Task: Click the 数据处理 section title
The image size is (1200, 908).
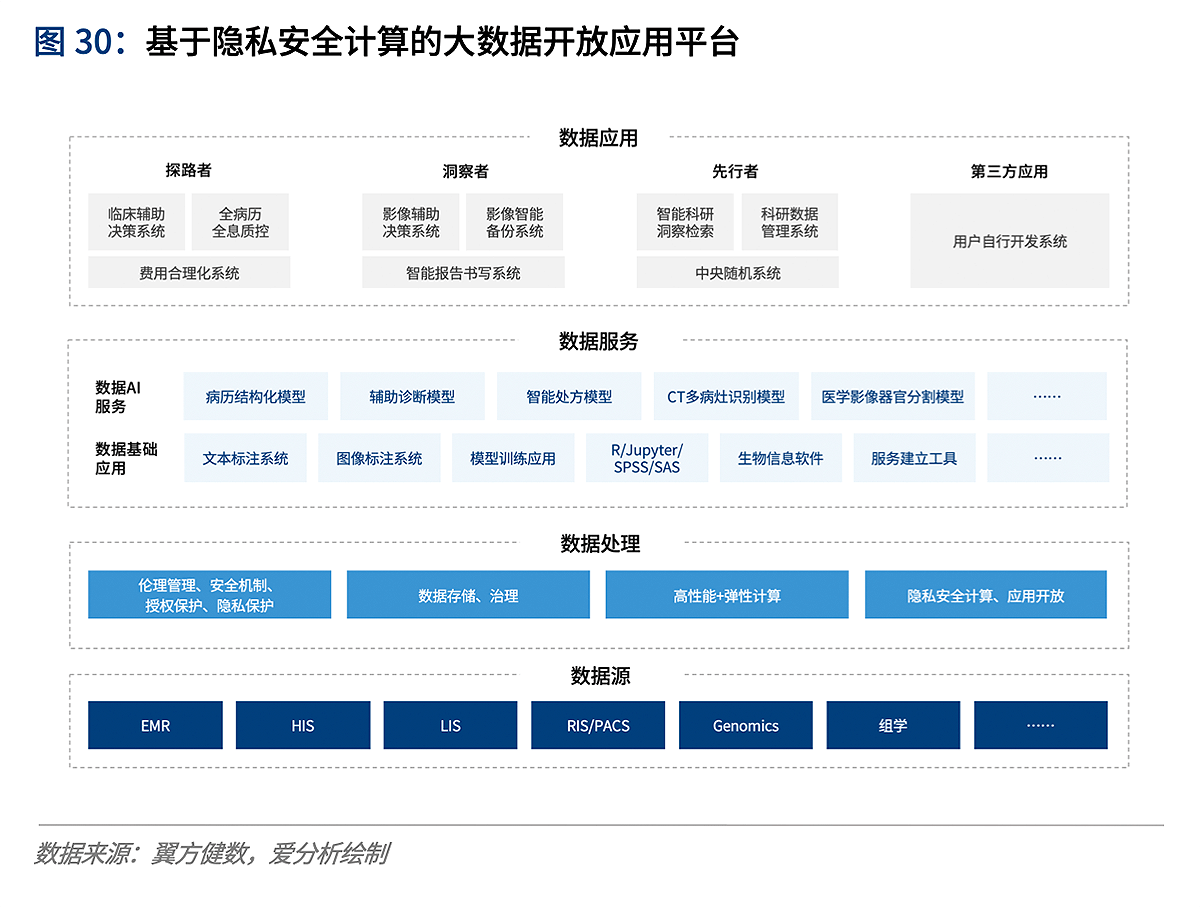Action: tap(600, 544)
